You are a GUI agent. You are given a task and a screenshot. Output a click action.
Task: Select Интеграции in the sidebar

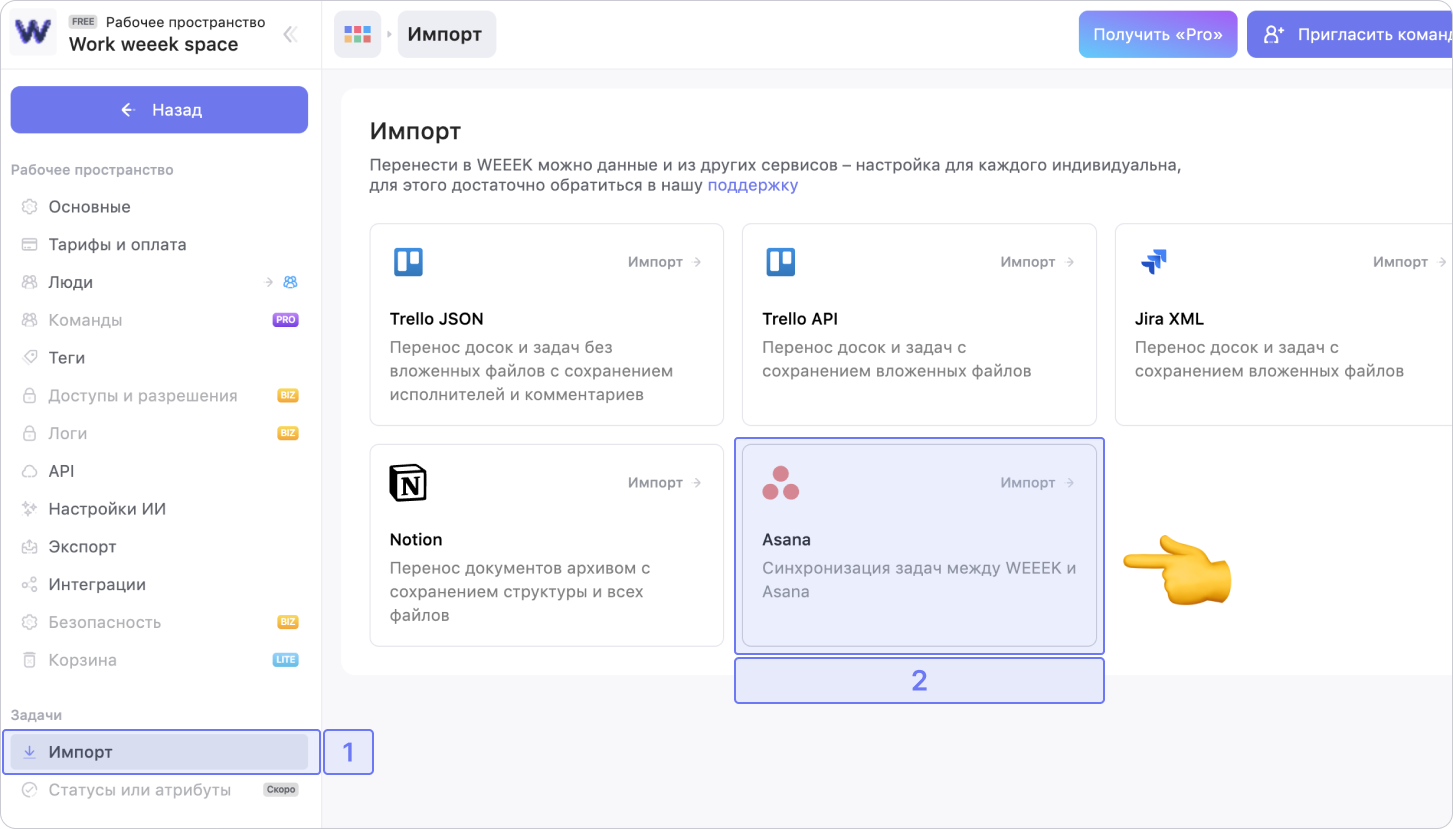click(x=97, y=585)
